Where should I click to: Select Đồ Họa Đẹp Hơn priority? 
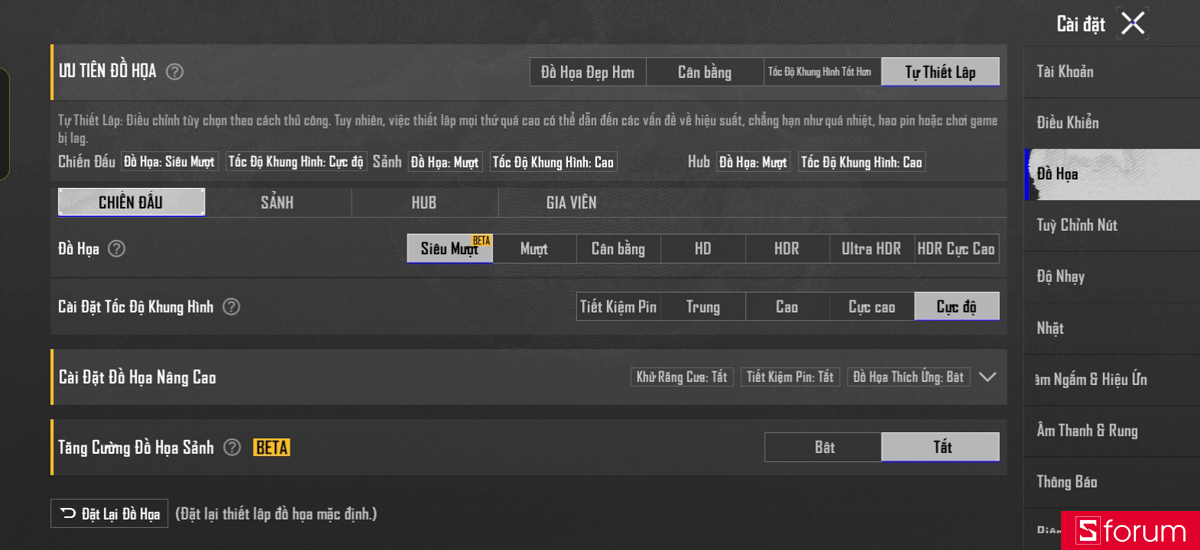tap(588, 72)
